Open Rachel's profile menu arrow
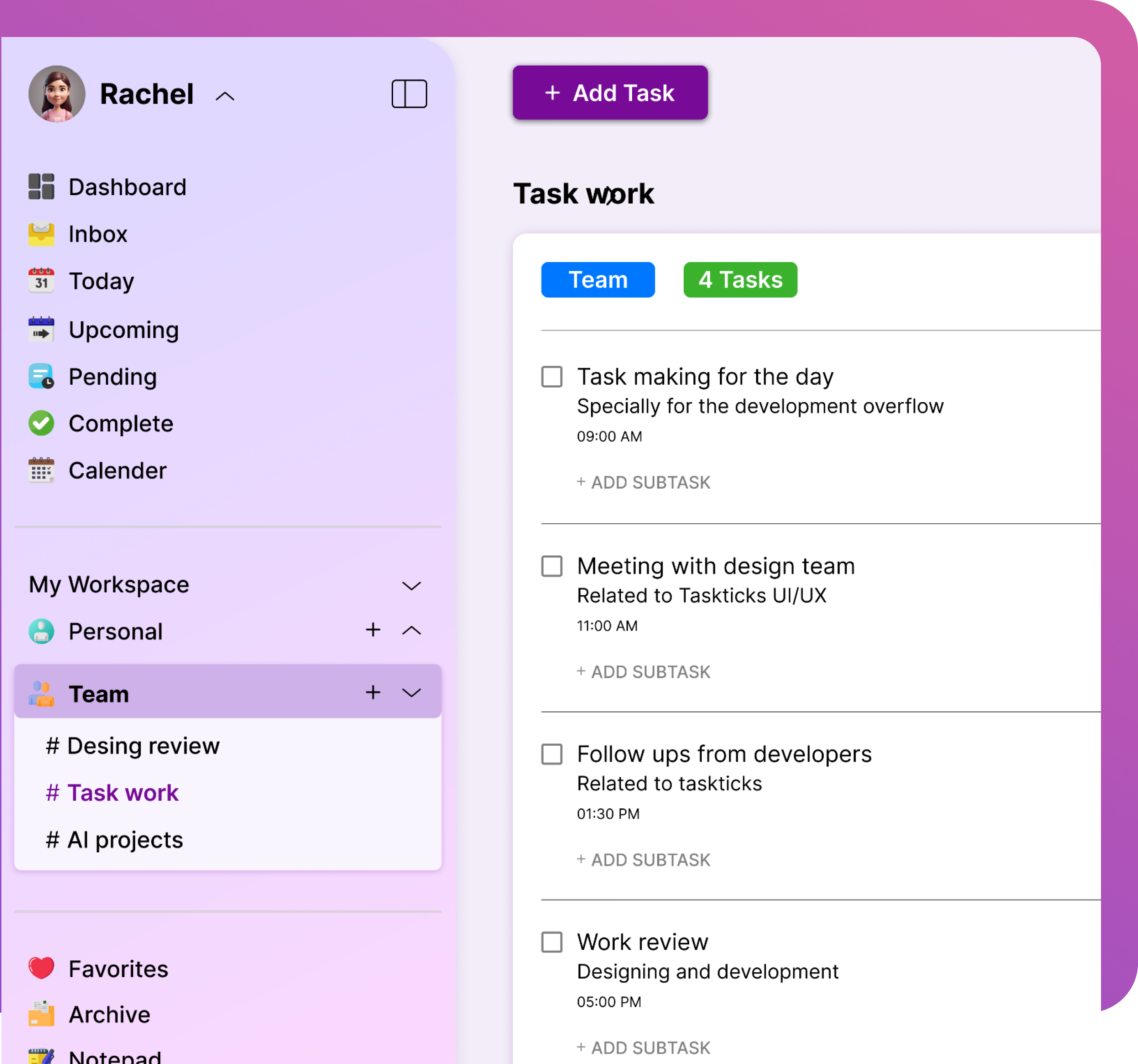The image size is (1138, 1064). click(225, 96)
